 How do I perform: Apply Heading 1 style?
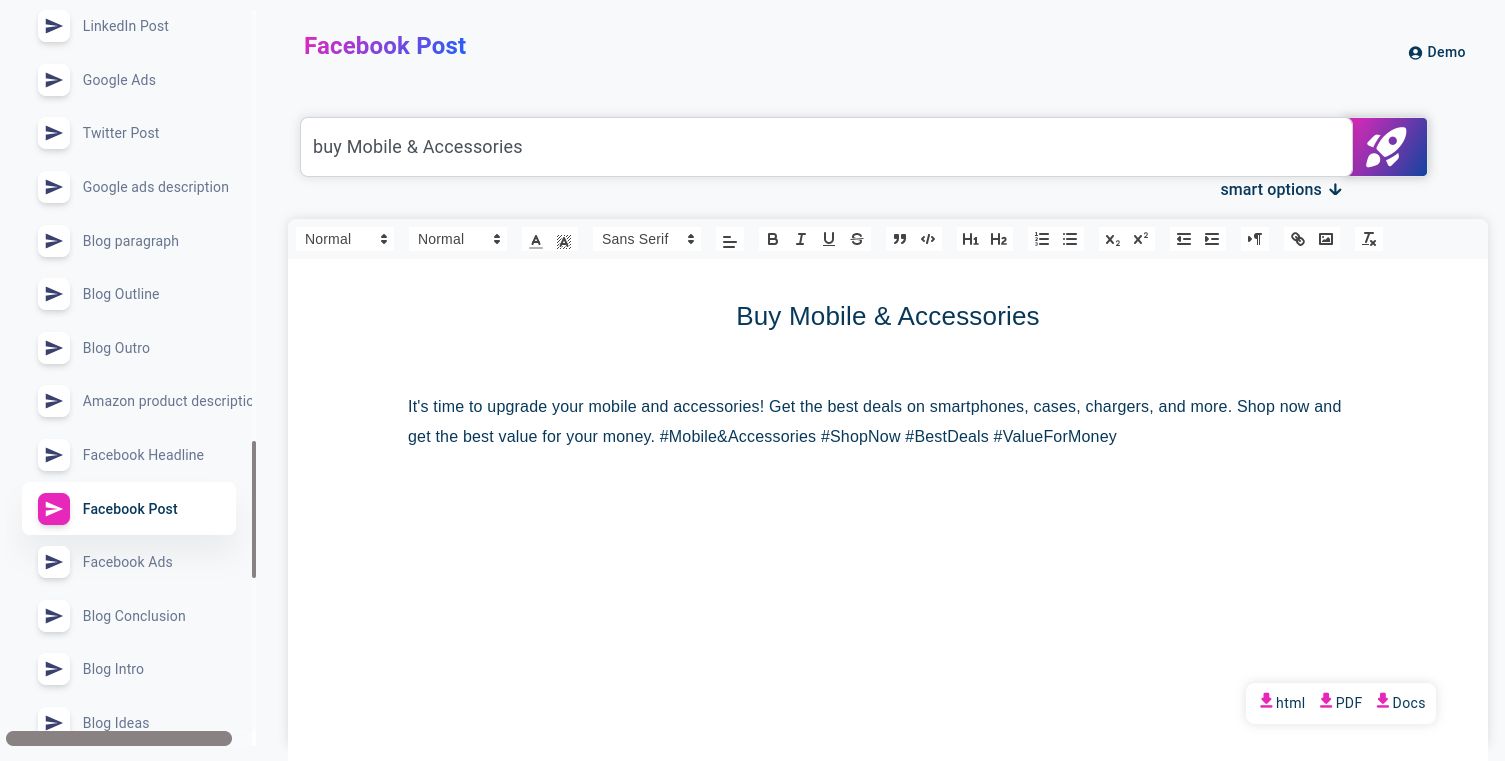(x=970, y=239)
